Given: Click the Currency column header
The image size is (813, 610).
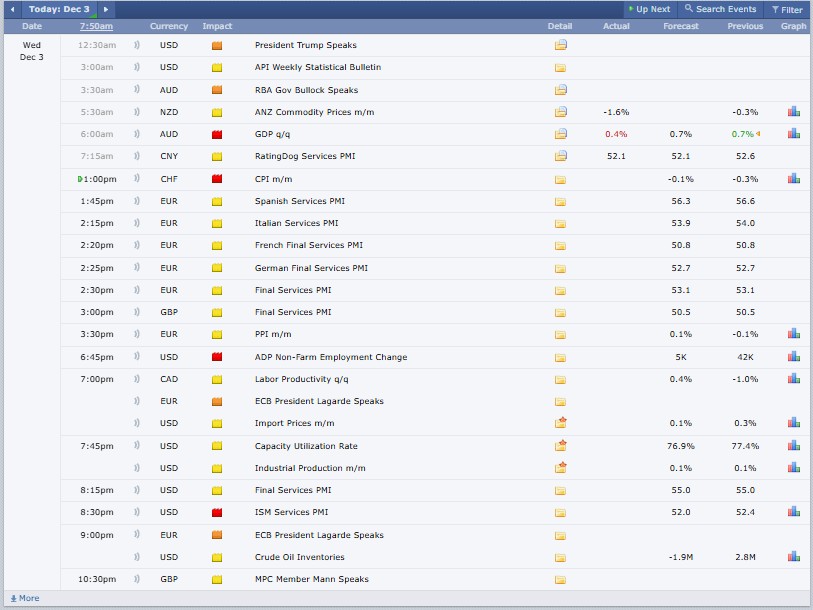Looking at the screenshot, I should click(169, 26).
